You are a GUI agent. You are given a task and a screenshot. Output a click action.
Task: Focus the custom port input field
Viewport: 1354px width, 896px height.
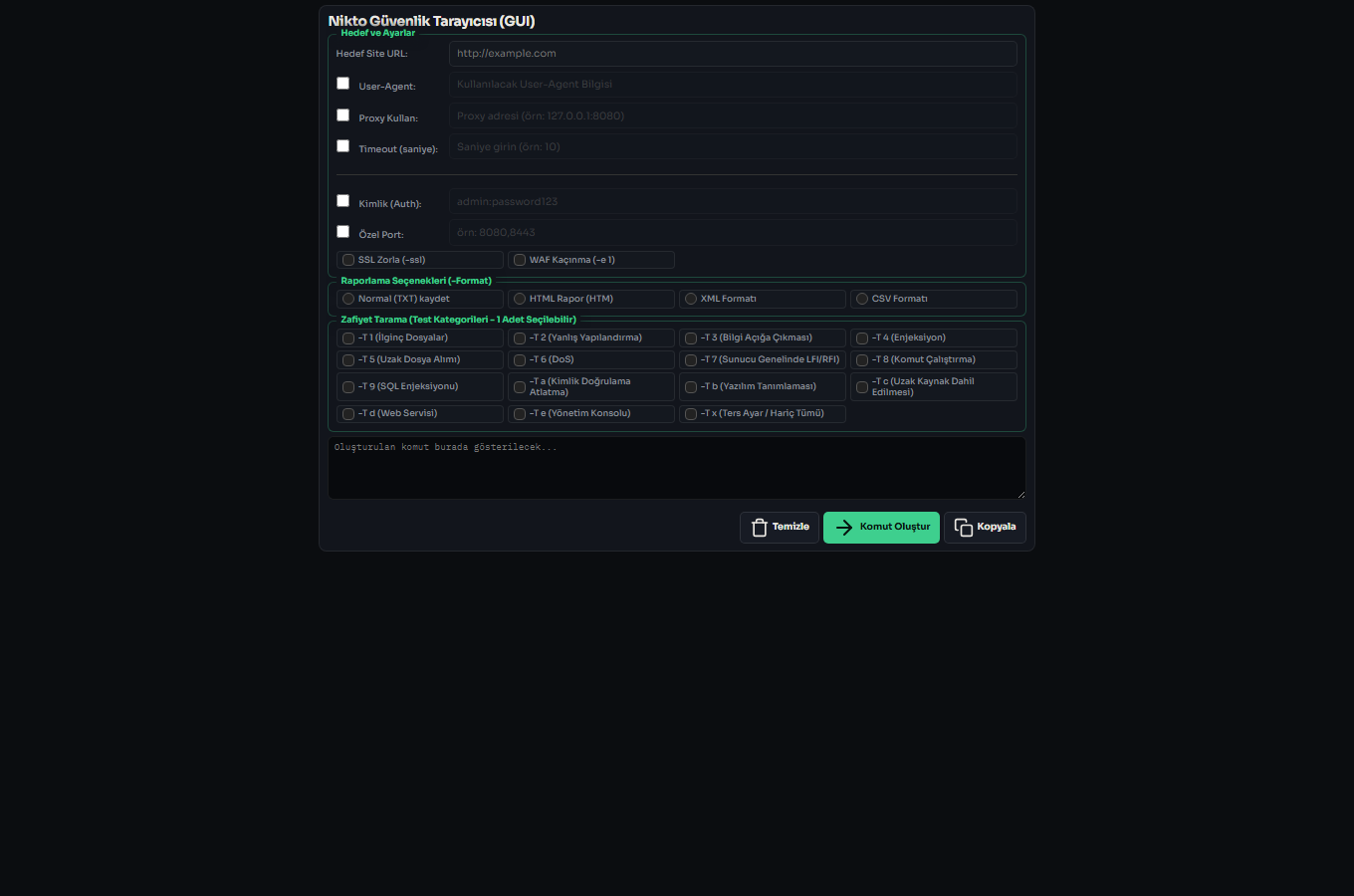733,232
